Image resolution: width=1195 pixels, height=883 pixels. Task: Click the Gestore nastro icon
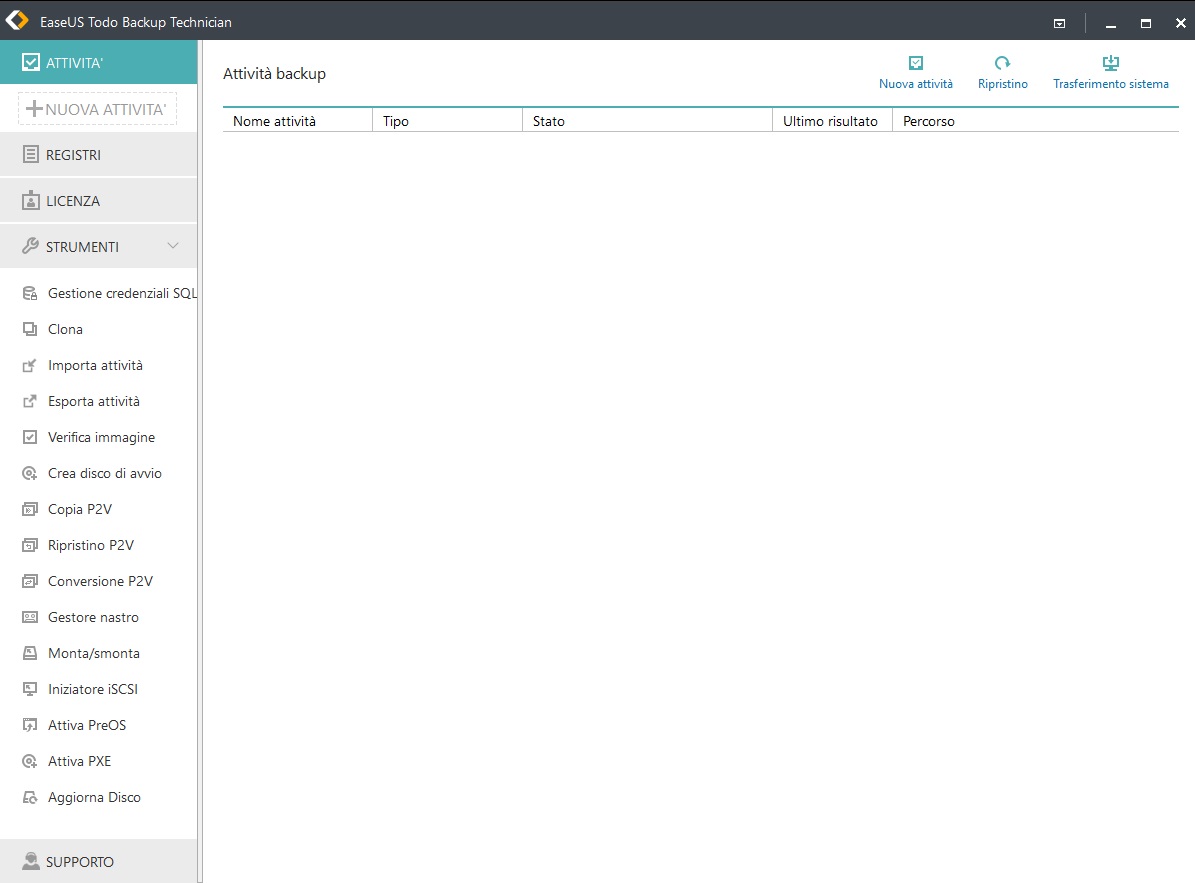coord(30,617)
